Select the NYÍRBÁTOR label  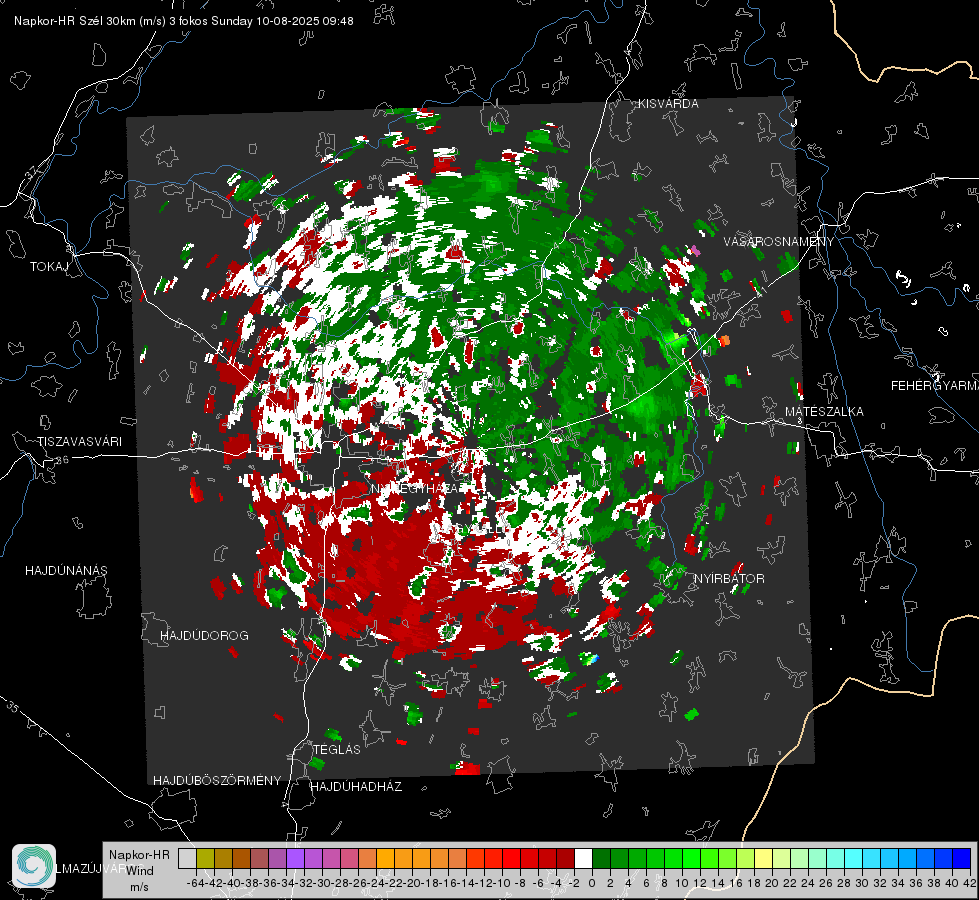coord(729,579)
